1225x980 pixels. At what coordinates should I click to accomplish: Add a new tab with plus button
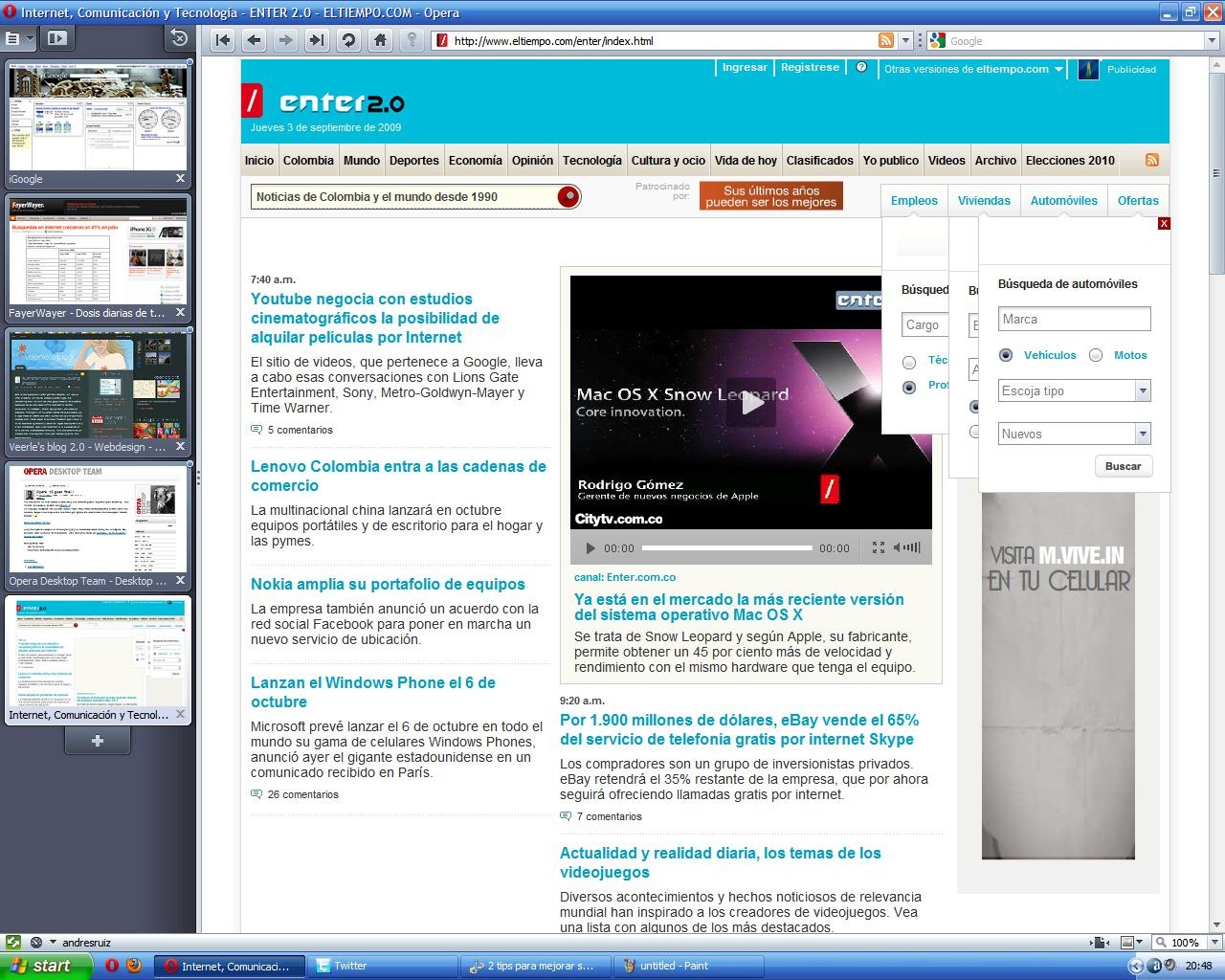97,740
